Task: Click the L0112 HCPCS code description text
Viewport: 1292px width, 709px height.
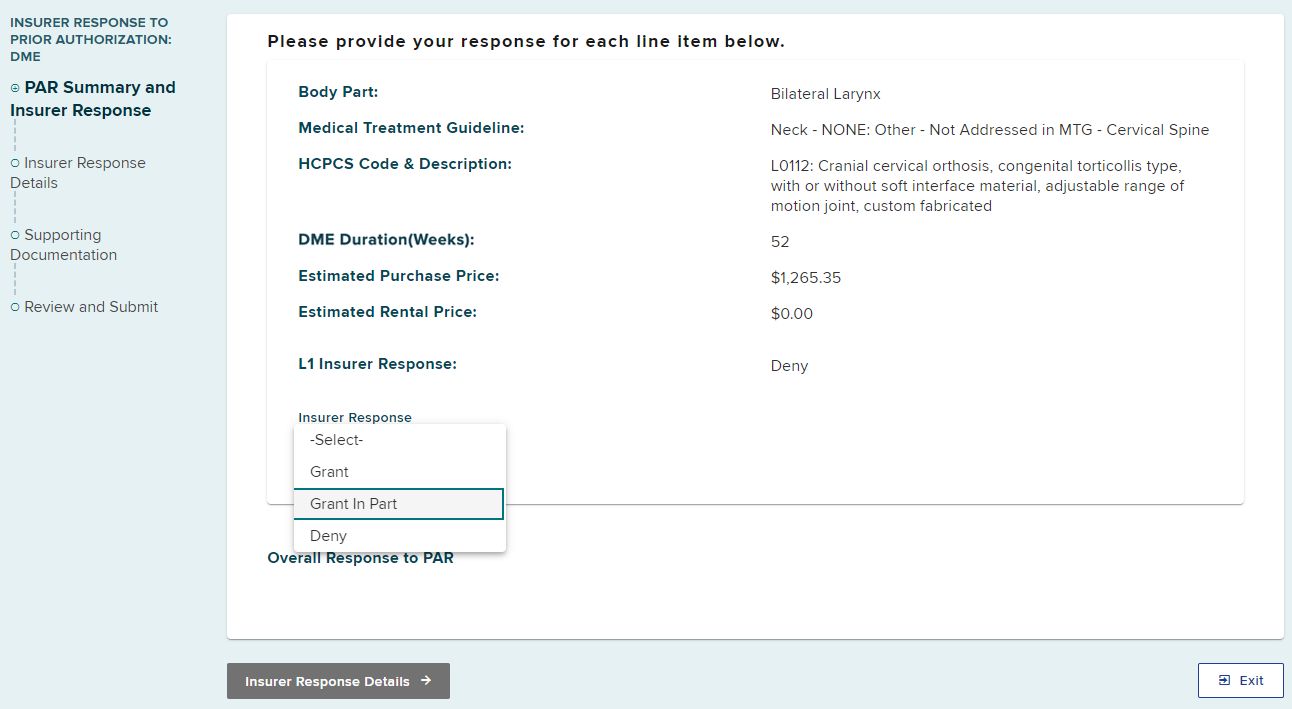Action: (x=976, y=186)
